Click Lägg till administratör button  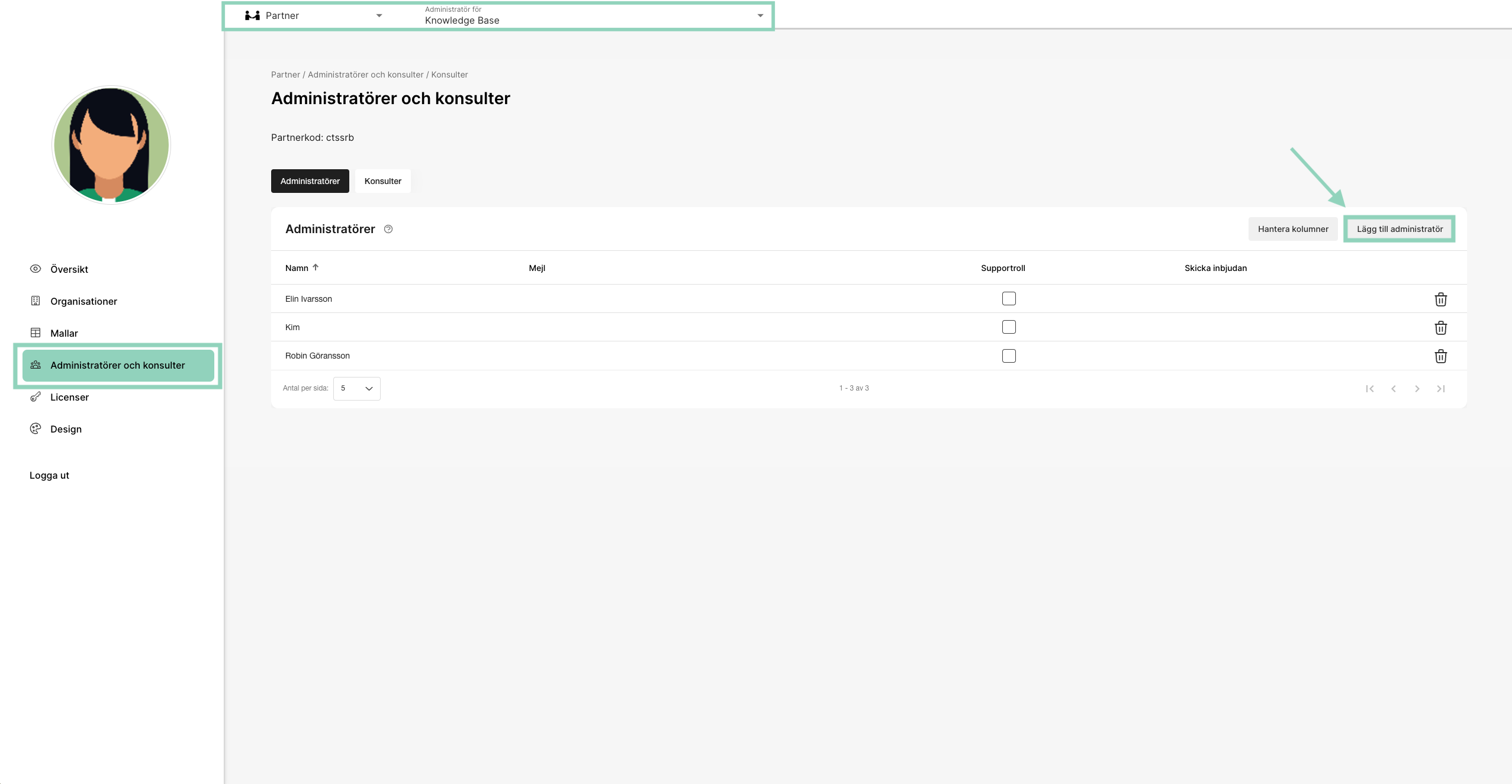coord(1400,229)
